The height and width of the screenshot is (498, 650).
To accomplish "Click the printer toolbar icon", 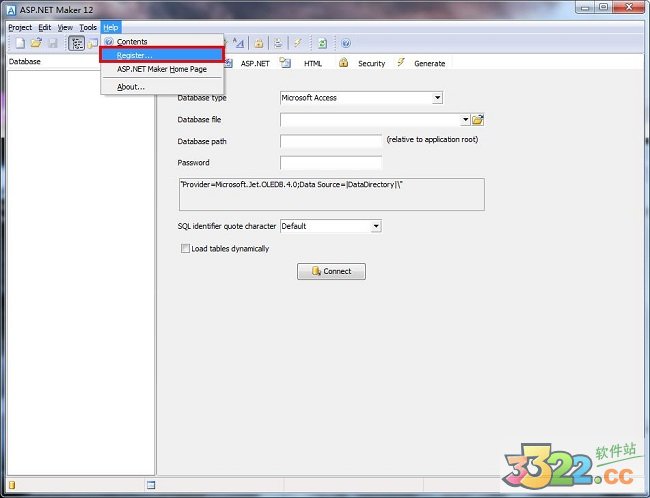I will [x=279, y=43].
